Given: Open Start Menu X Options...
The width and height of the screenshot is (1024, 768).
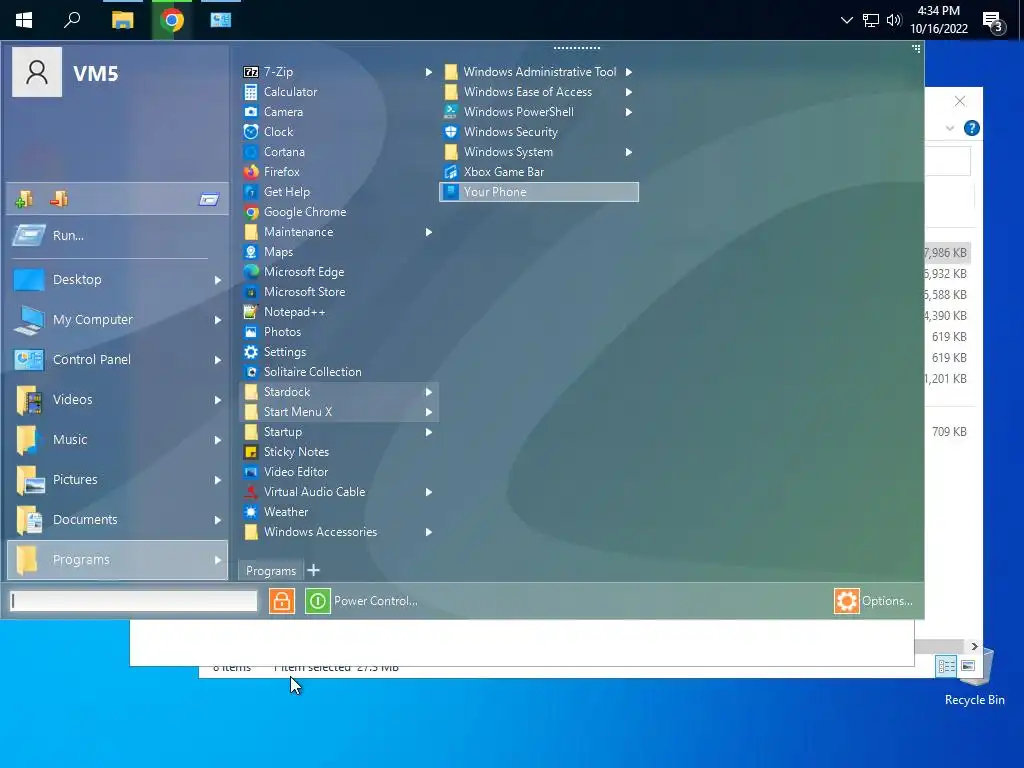Looking at the screenshot, I should point(874,601).
